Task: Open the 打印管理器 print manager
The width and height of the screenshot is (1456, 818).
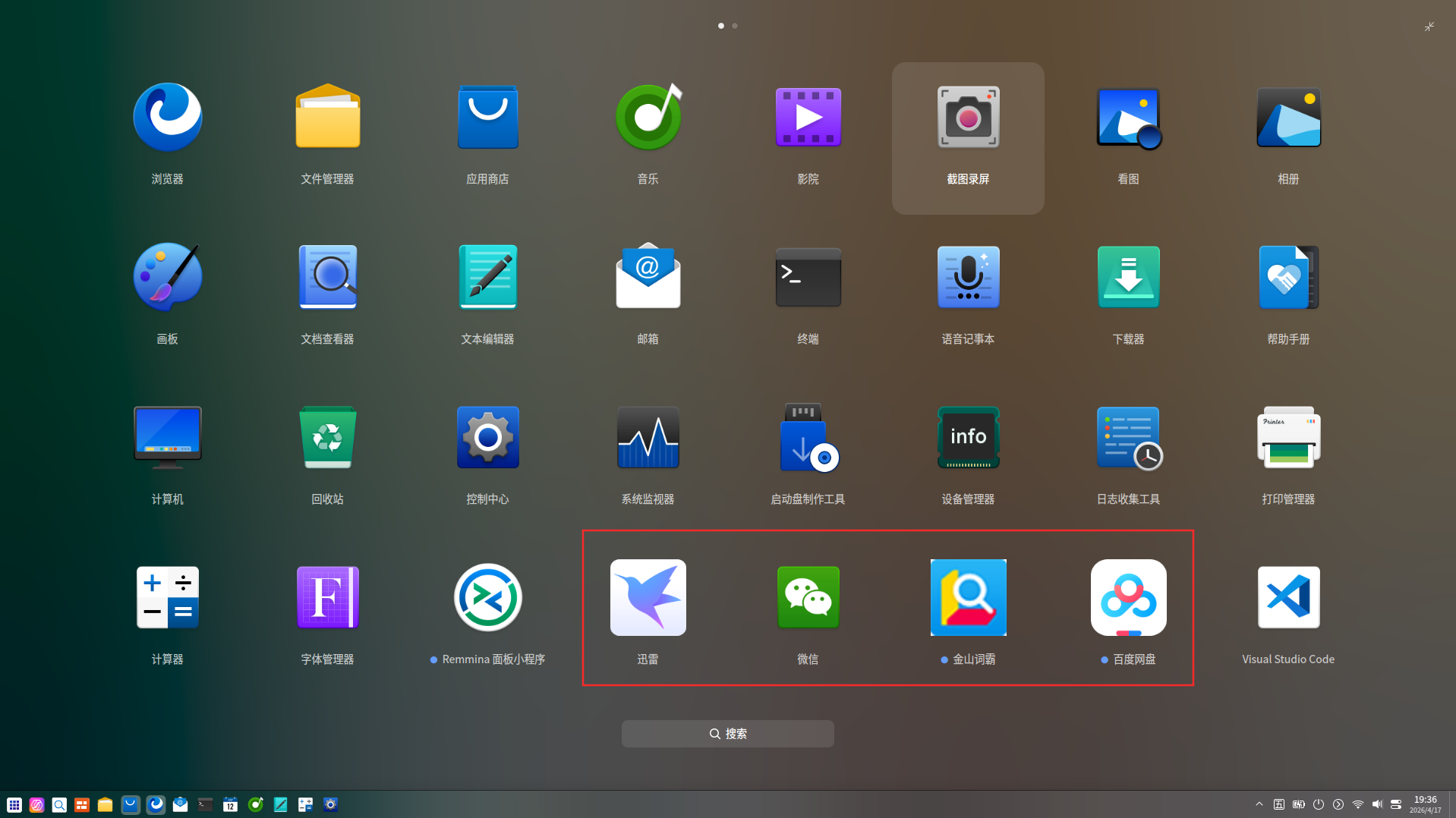Action: pyautogui.click(x=1289, y=438)
